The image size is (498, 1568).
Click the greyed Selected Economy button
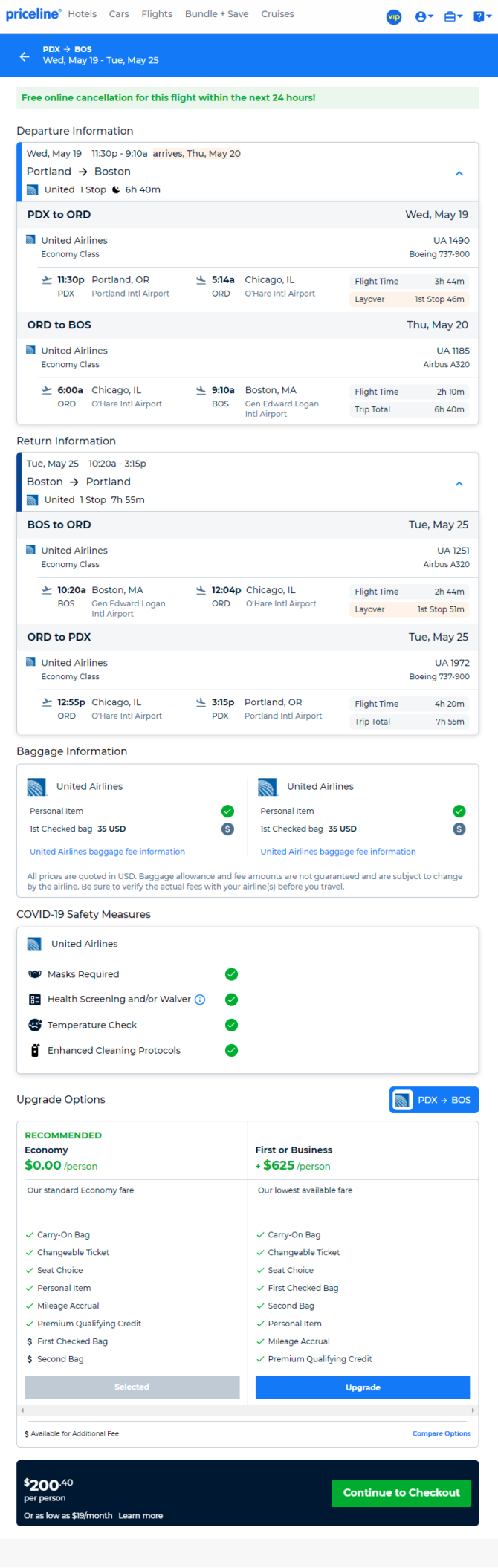coord(132,1387)
